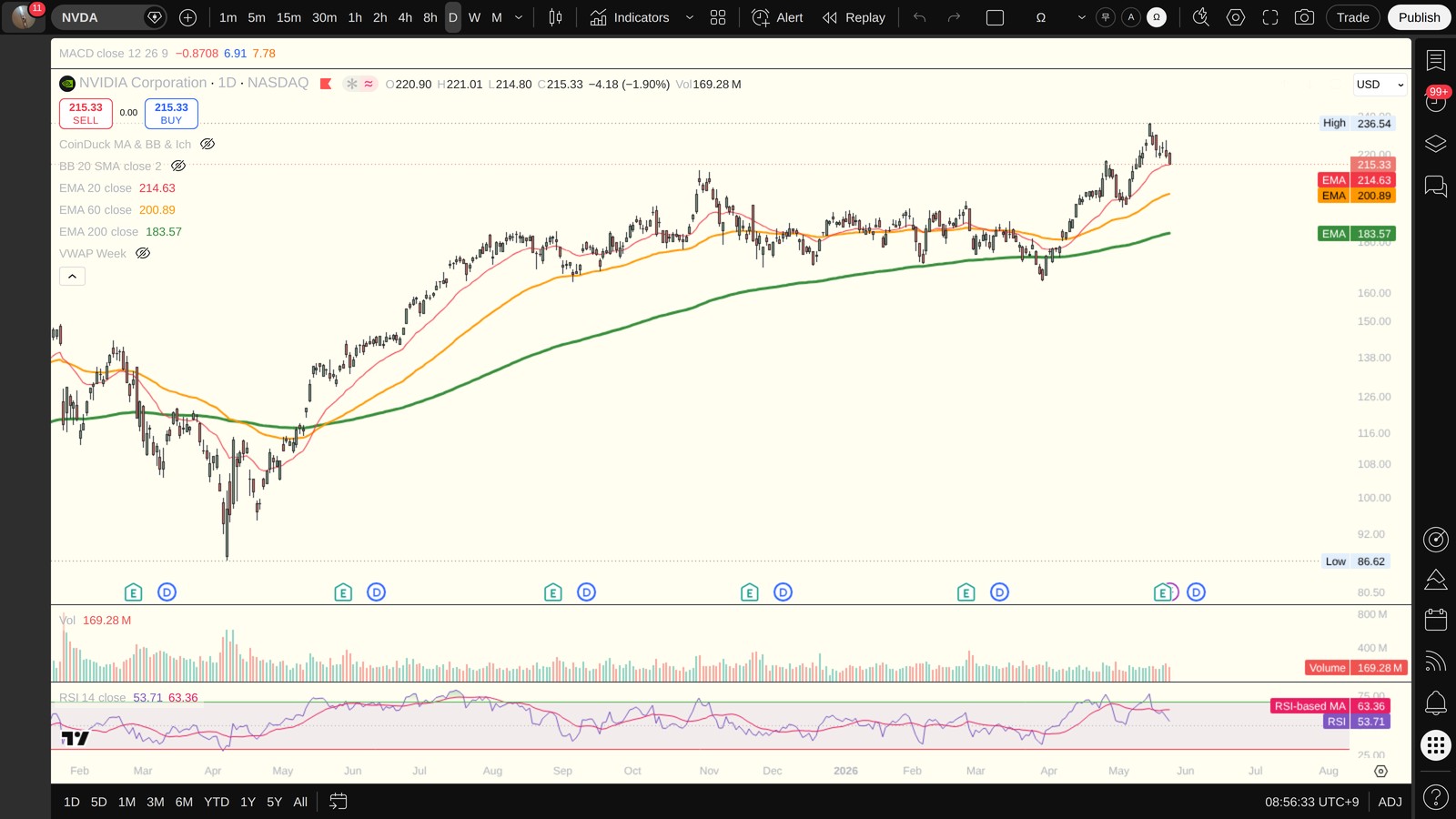Publish the chart idea
The image size is (1456, 819).
pyautogui.click(x=1419, y=17)
